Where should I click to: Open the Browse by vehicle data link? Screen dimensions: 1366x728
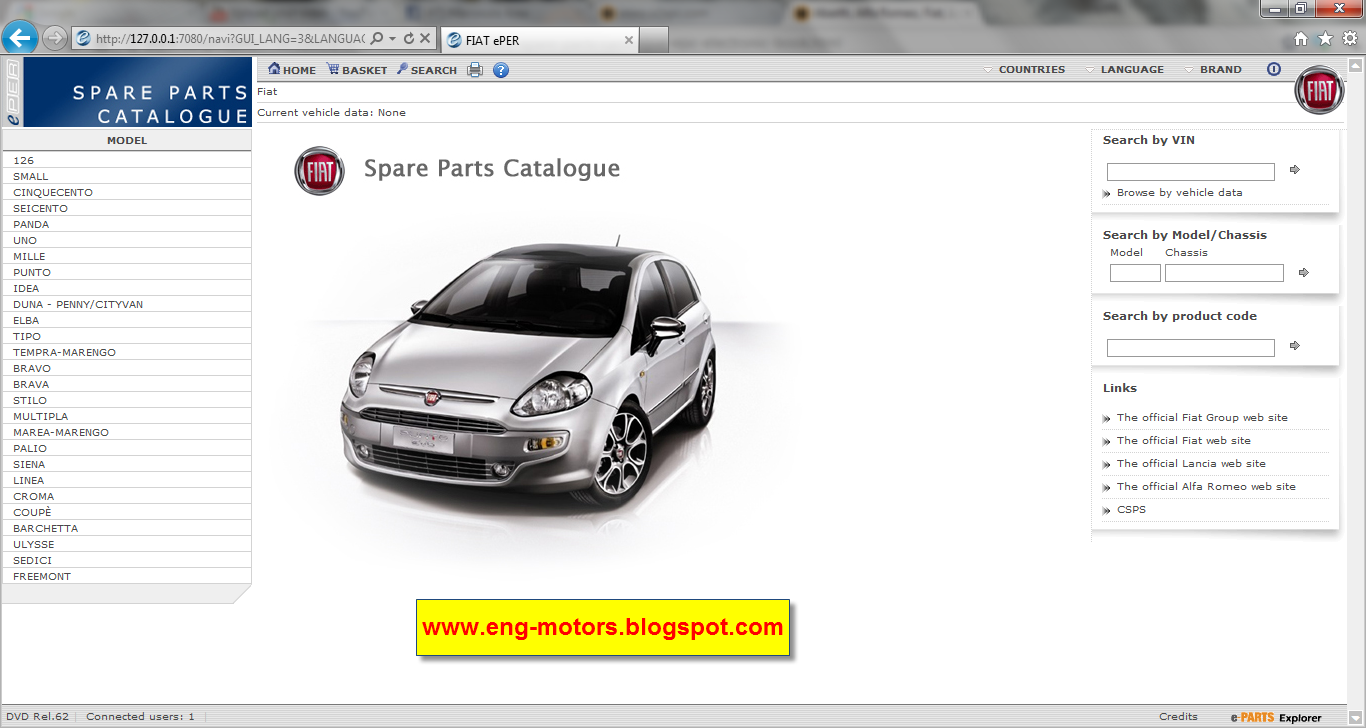pos(1179,193)
